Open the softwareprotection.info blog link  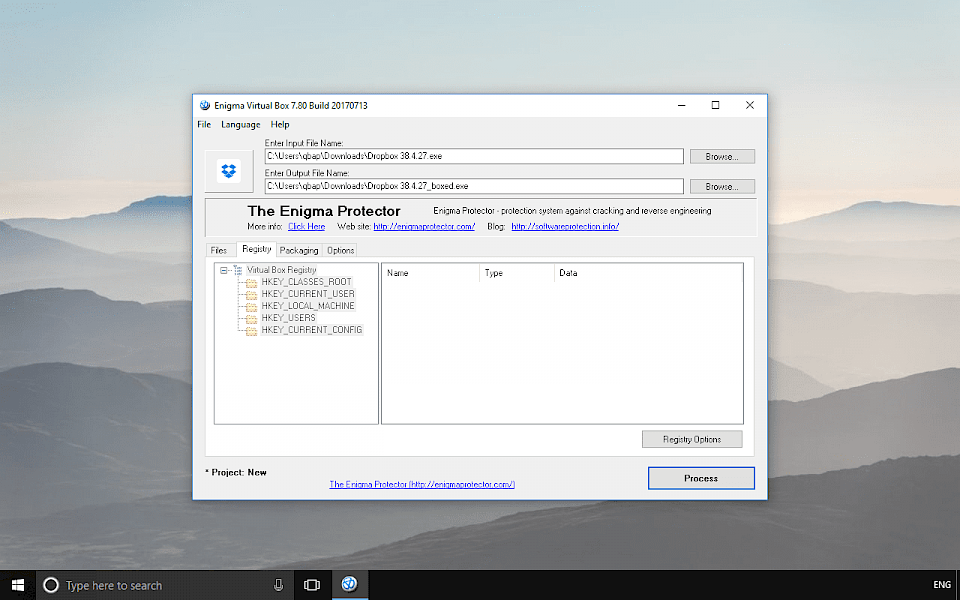point(565,227)
